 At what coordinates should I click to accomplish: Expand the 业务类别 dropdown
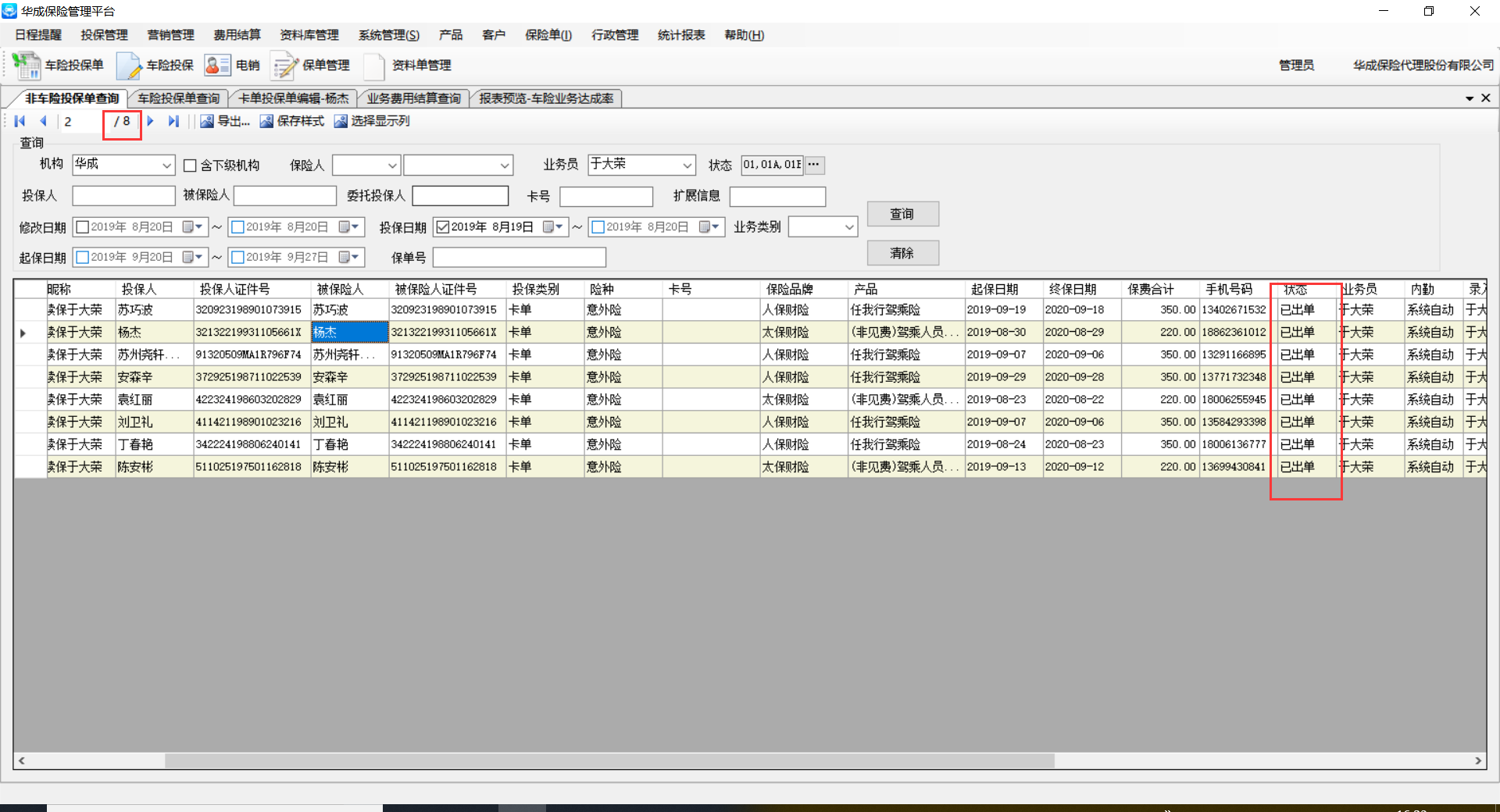click(x=848, y=227)
